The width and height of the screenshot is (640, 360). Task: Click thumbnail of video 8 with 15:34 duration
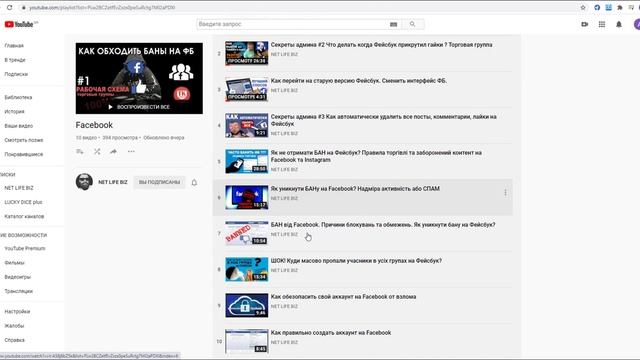(x=247, y=269)
